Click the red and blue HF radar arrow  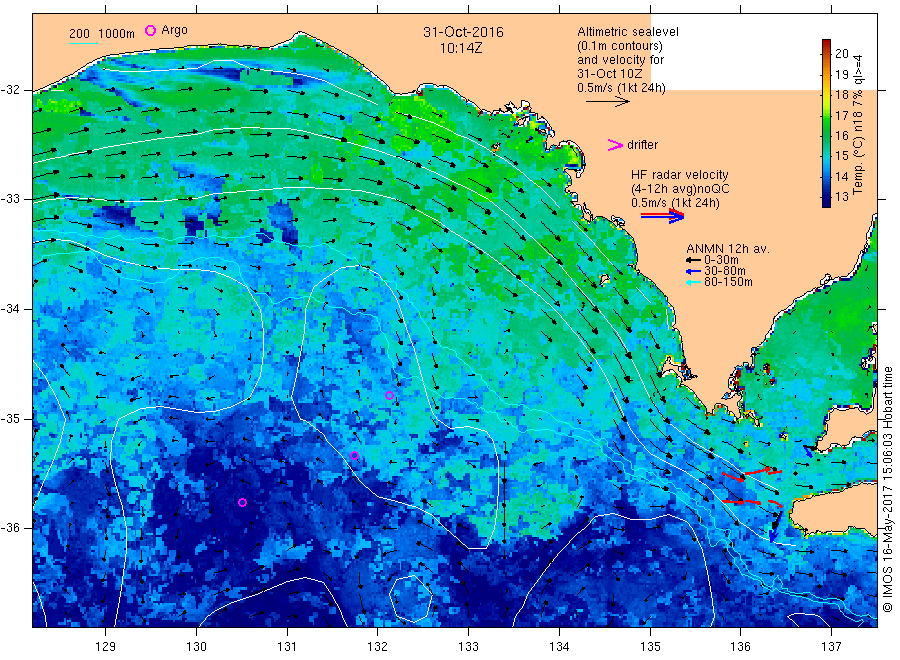tap(662, 216)
